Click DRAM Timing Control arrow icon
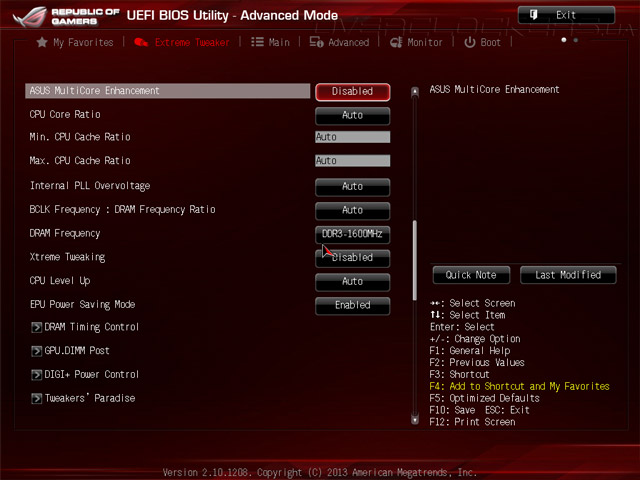 click(36, 327)
